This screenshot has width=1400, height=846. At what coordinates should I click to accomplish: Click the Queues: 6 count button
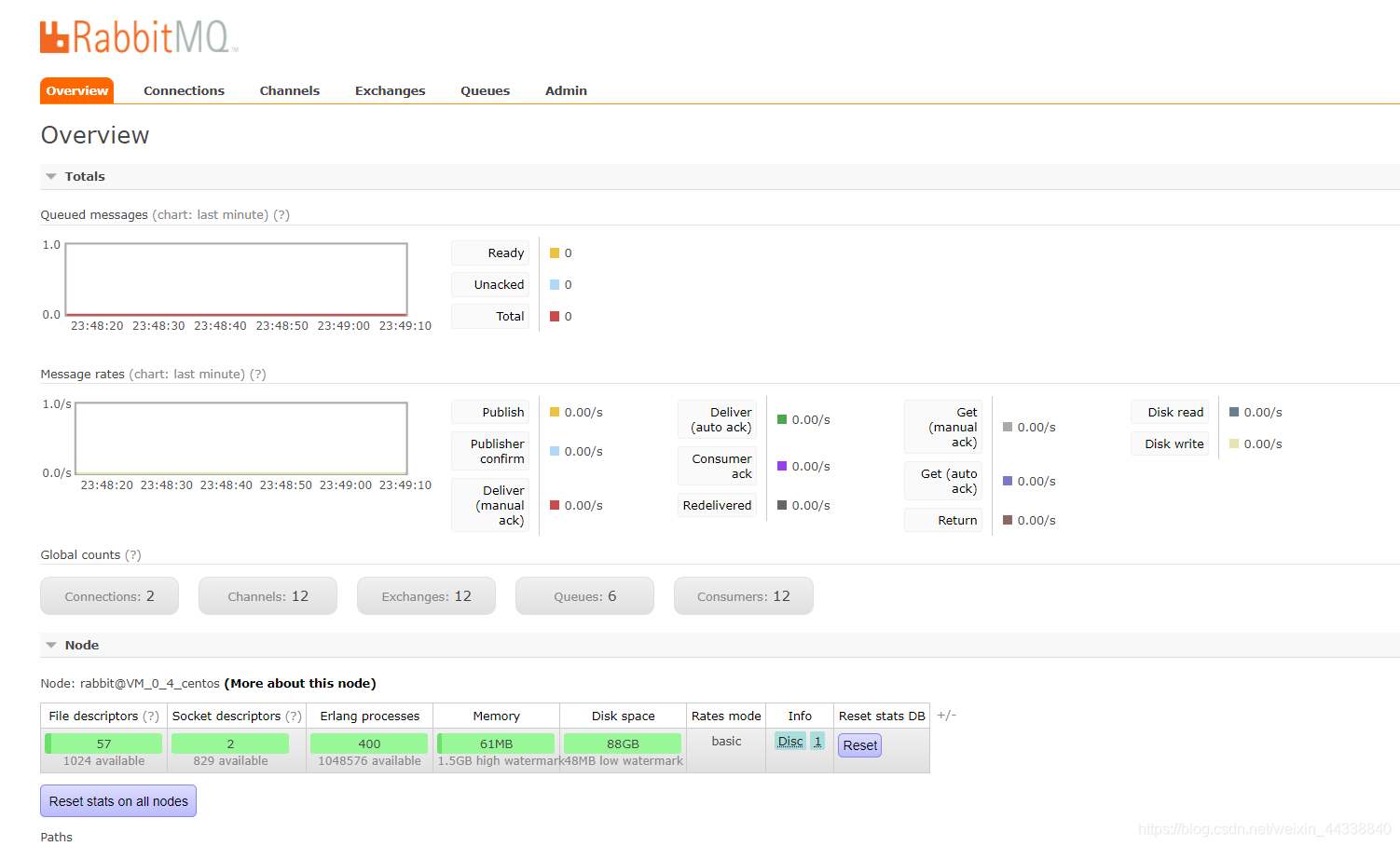pos(584,596)
